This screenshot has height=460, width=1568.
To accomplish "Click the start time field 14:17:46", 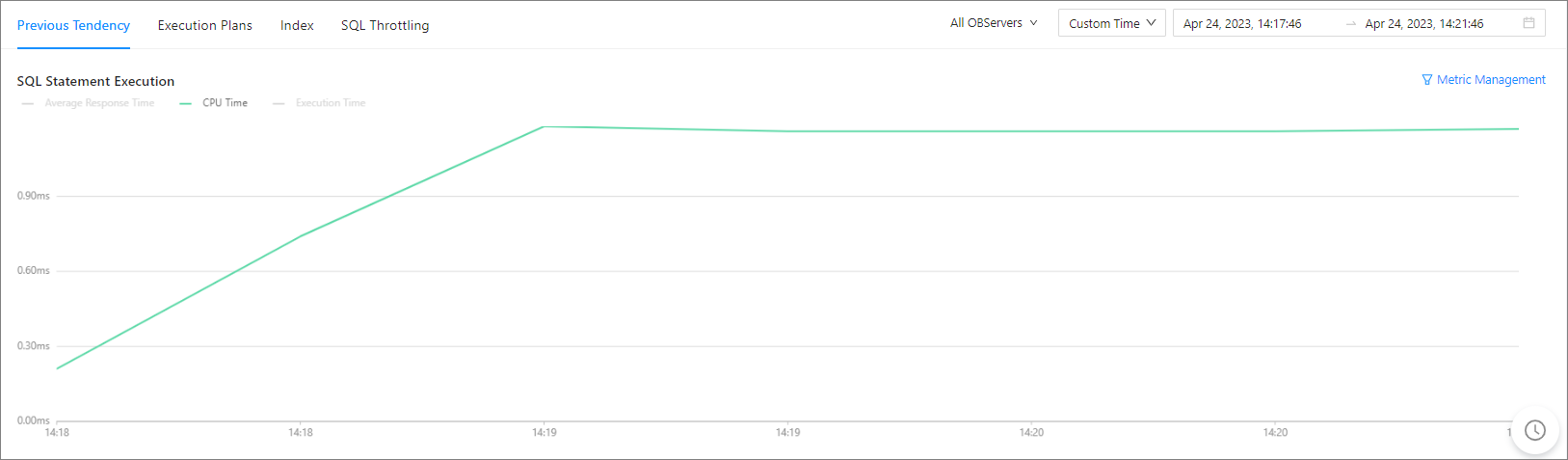I will 1242,24.
